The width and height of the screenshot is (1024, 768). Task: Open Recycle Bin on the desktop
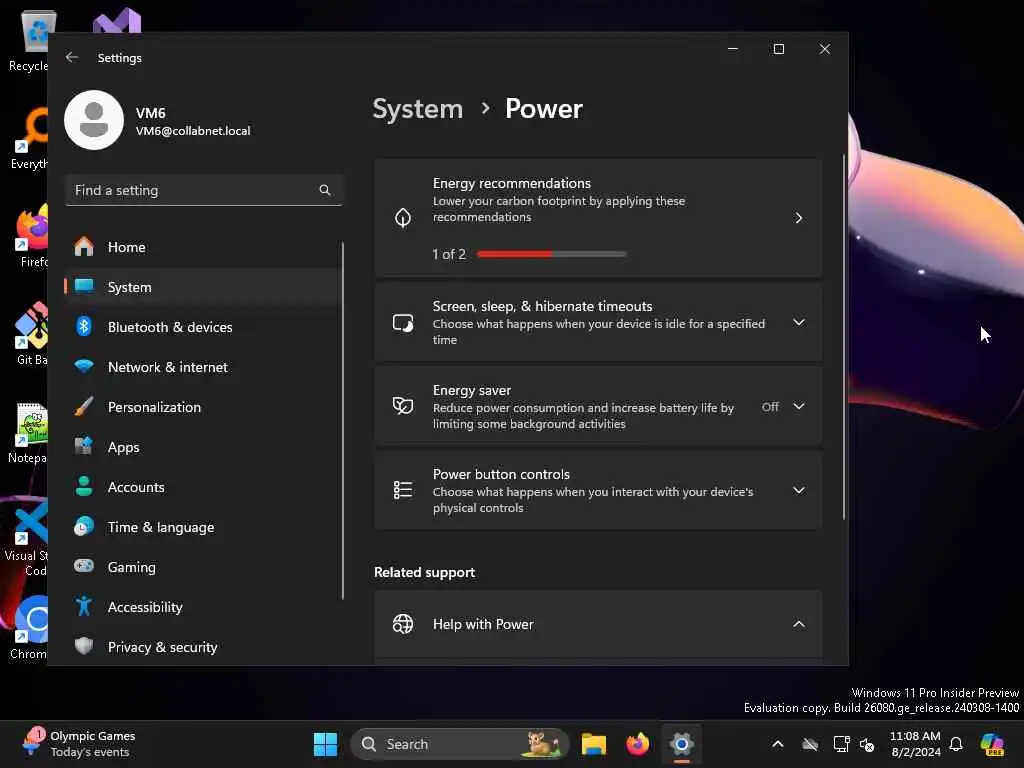[x=31, y=40]
